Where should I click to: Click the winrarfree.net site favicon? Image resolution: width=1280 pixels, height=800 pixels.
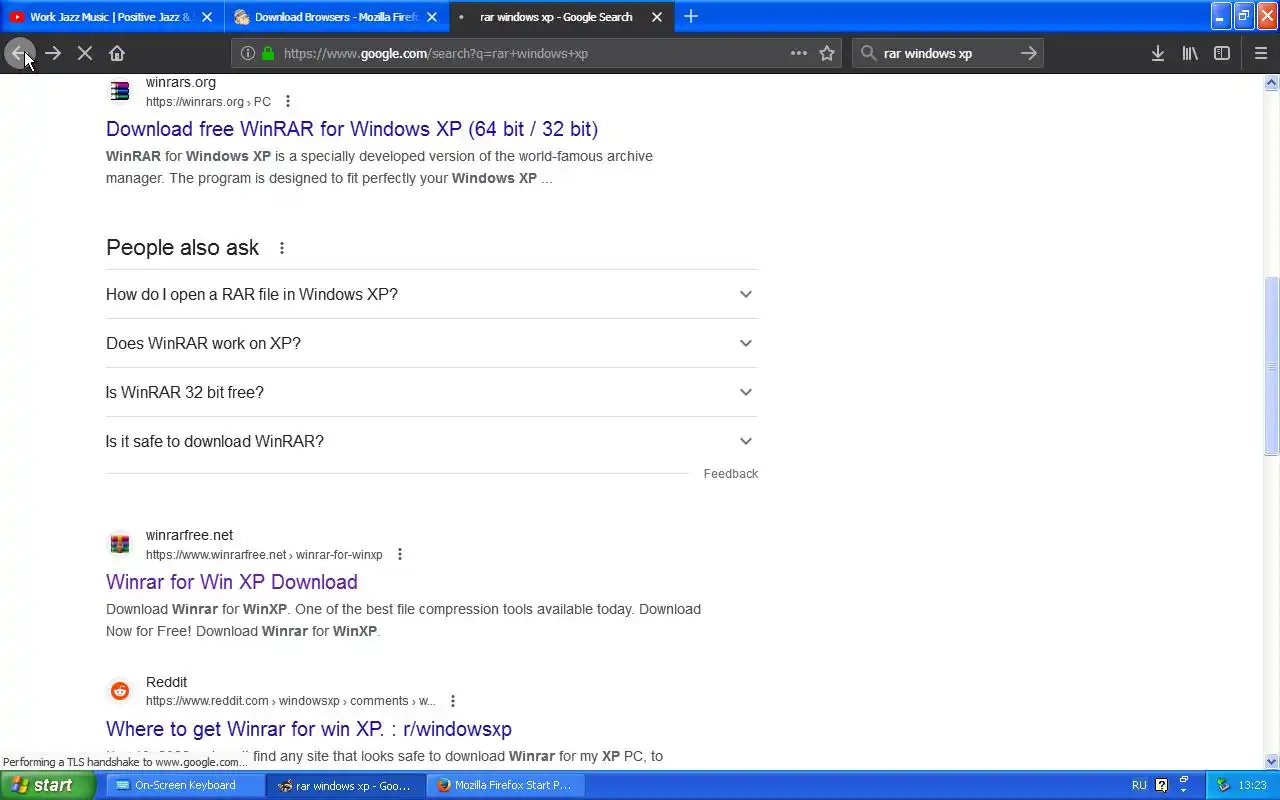120,545
